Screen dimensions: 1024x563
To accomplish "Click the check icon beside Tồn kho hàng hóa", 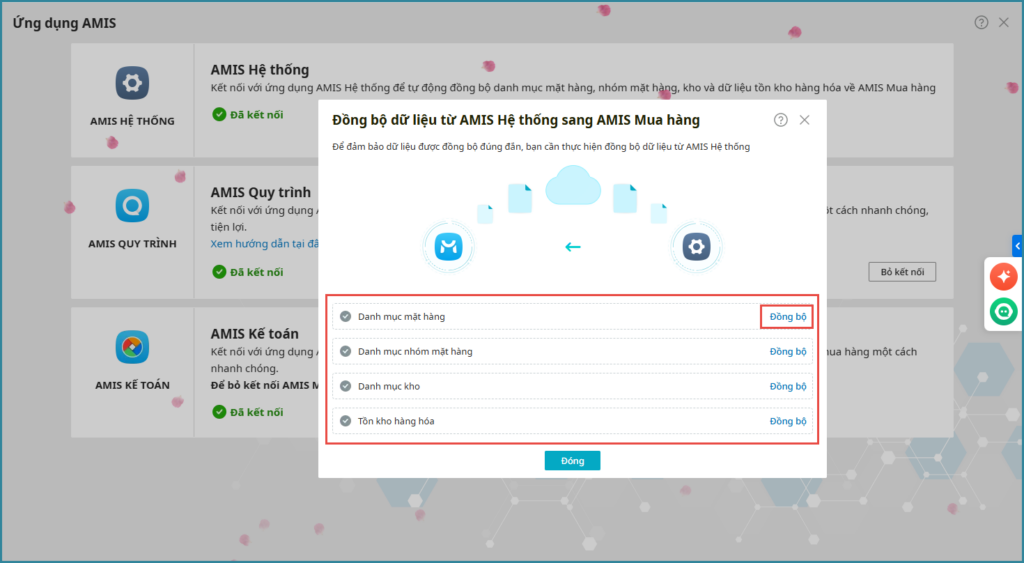I will tap(345, 421).
